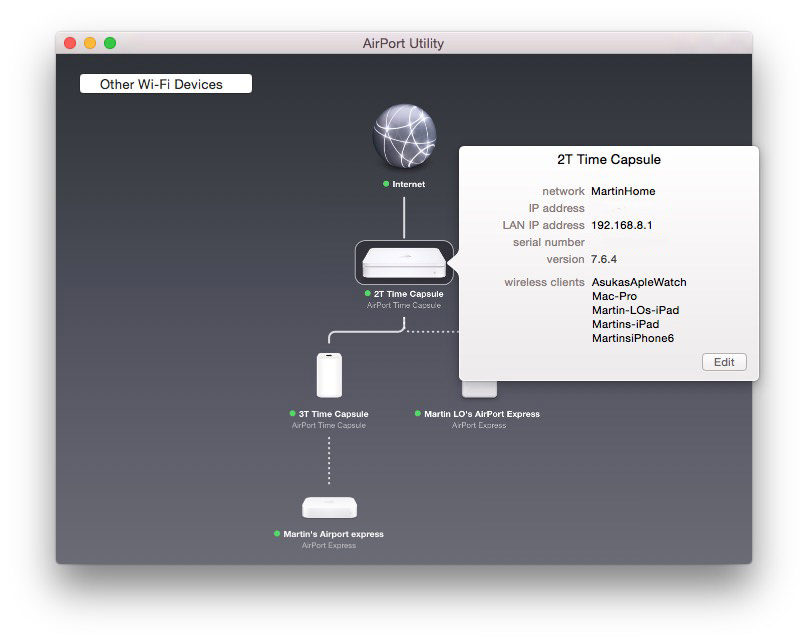Click the green status dot for 2T Time Capsule
This screenshot has height=644, width=808.
coord(367,293)
